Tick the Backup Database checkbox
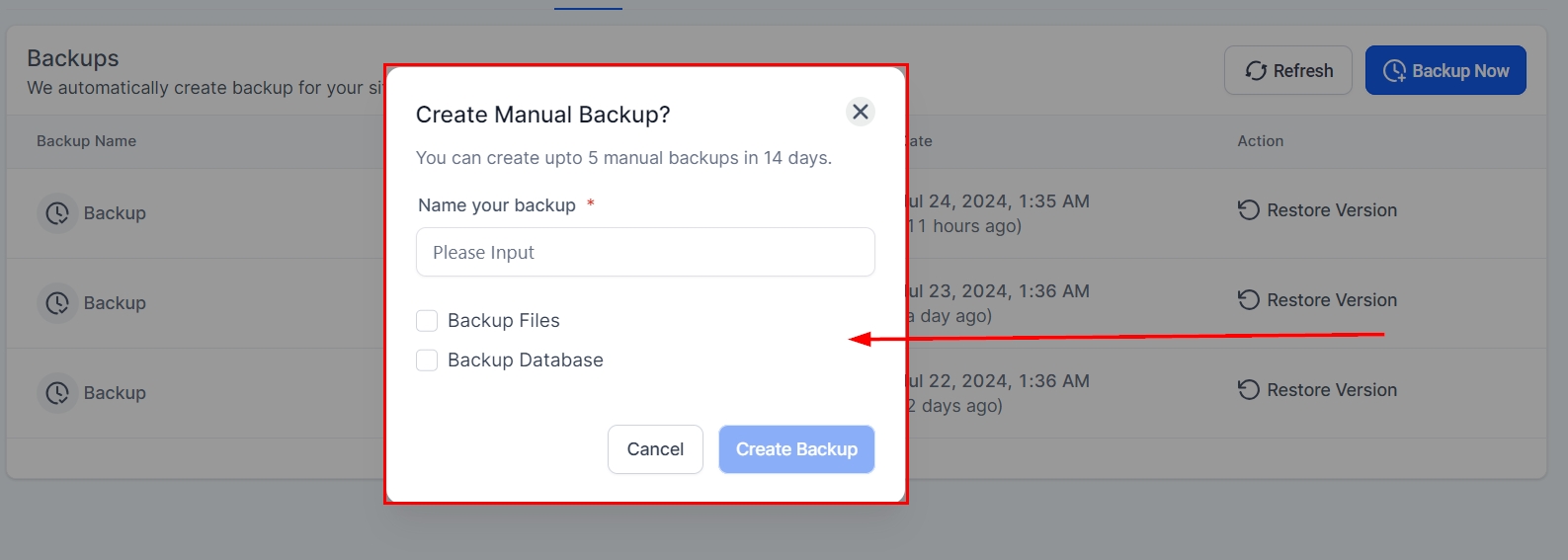 point(427,360)
